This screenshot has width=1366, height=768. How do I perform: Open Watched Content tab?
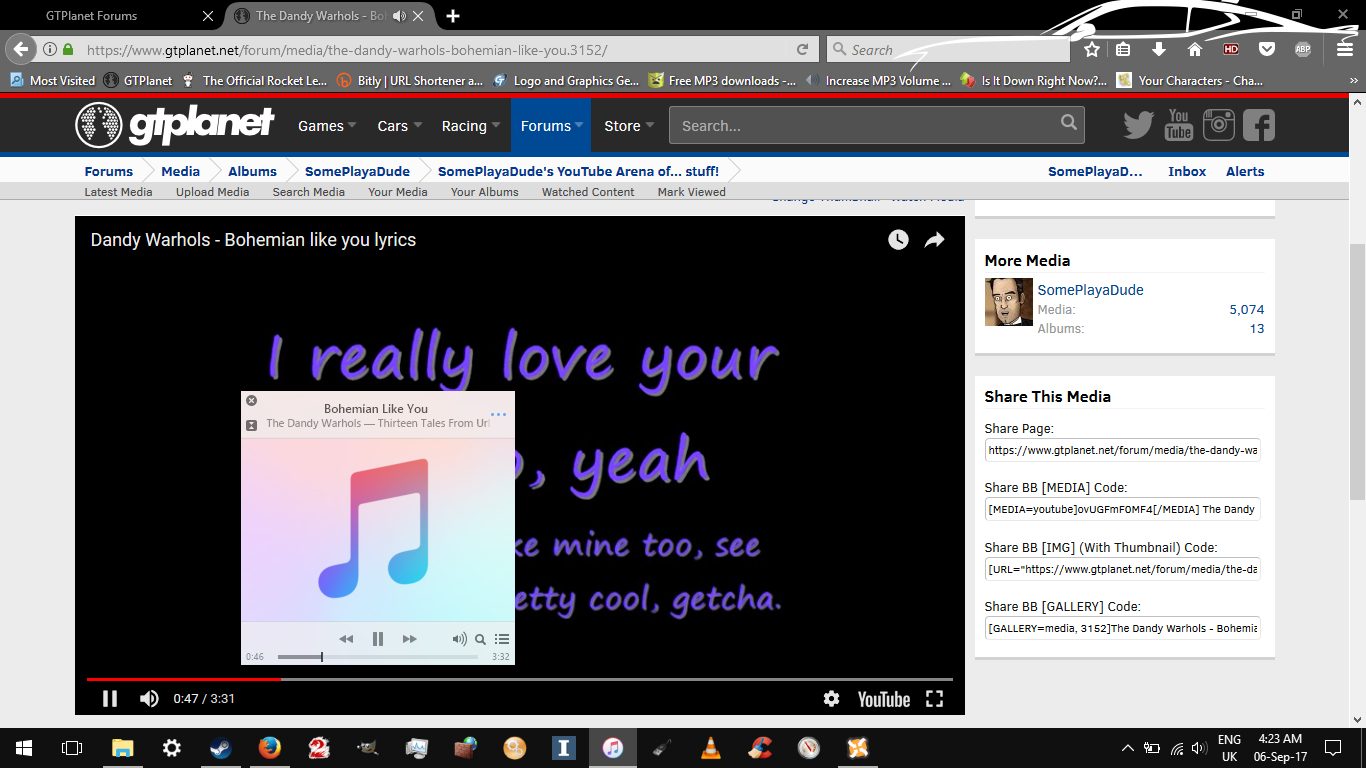click(x=588, y=192)
